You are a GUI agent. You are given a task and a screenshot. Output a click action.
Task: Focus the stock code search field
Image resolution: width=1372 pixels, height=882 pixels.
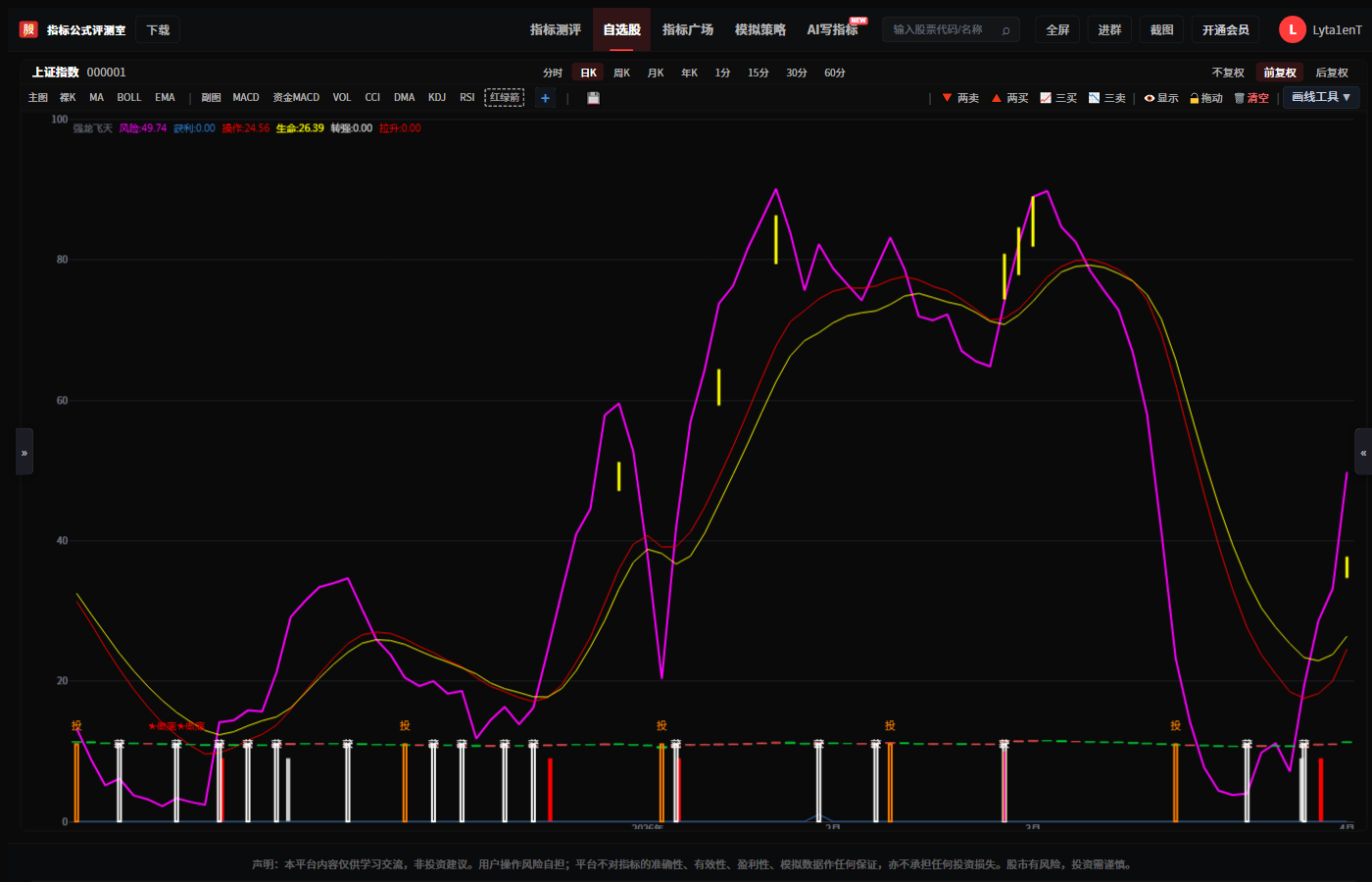pos(951,30)
